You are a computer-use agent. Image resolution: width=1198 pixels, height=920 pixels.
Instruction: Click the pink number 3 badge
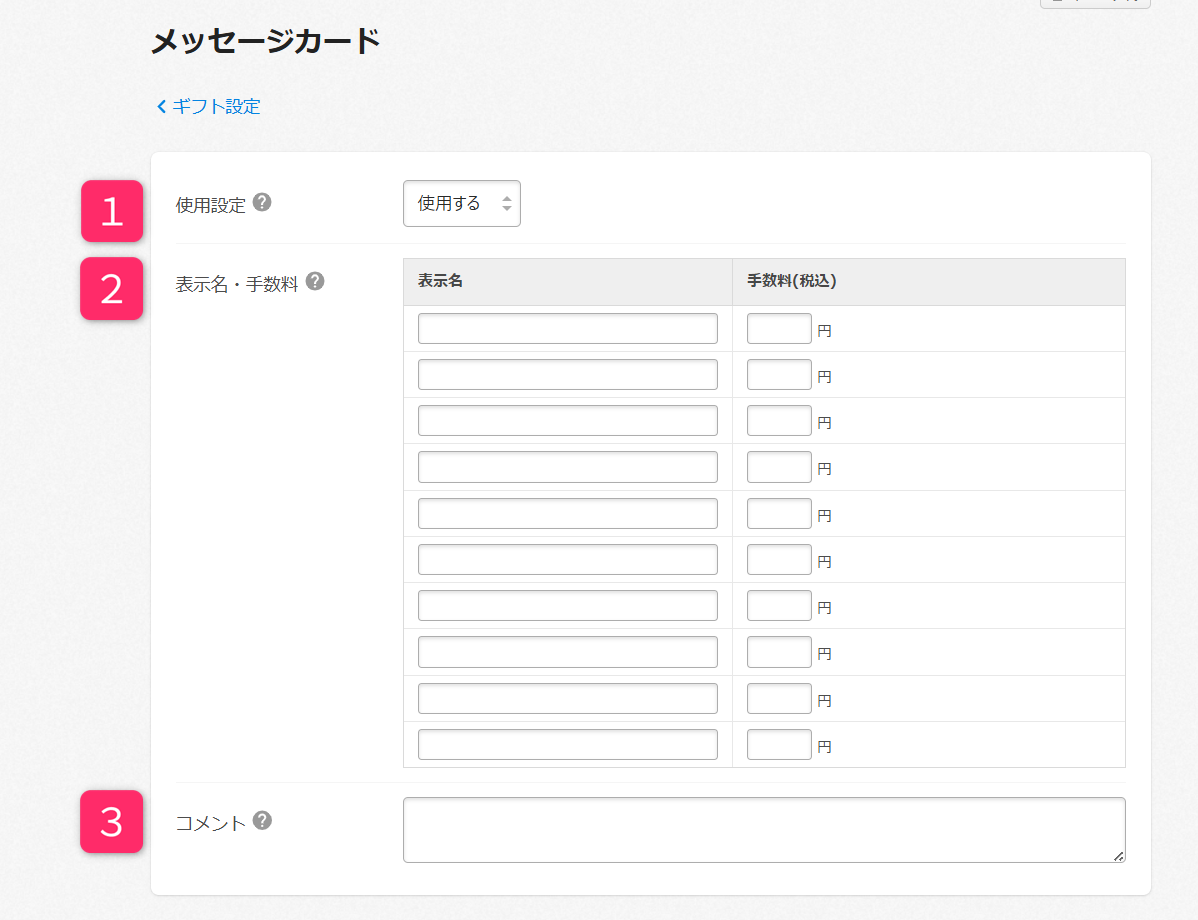[112, 822]
